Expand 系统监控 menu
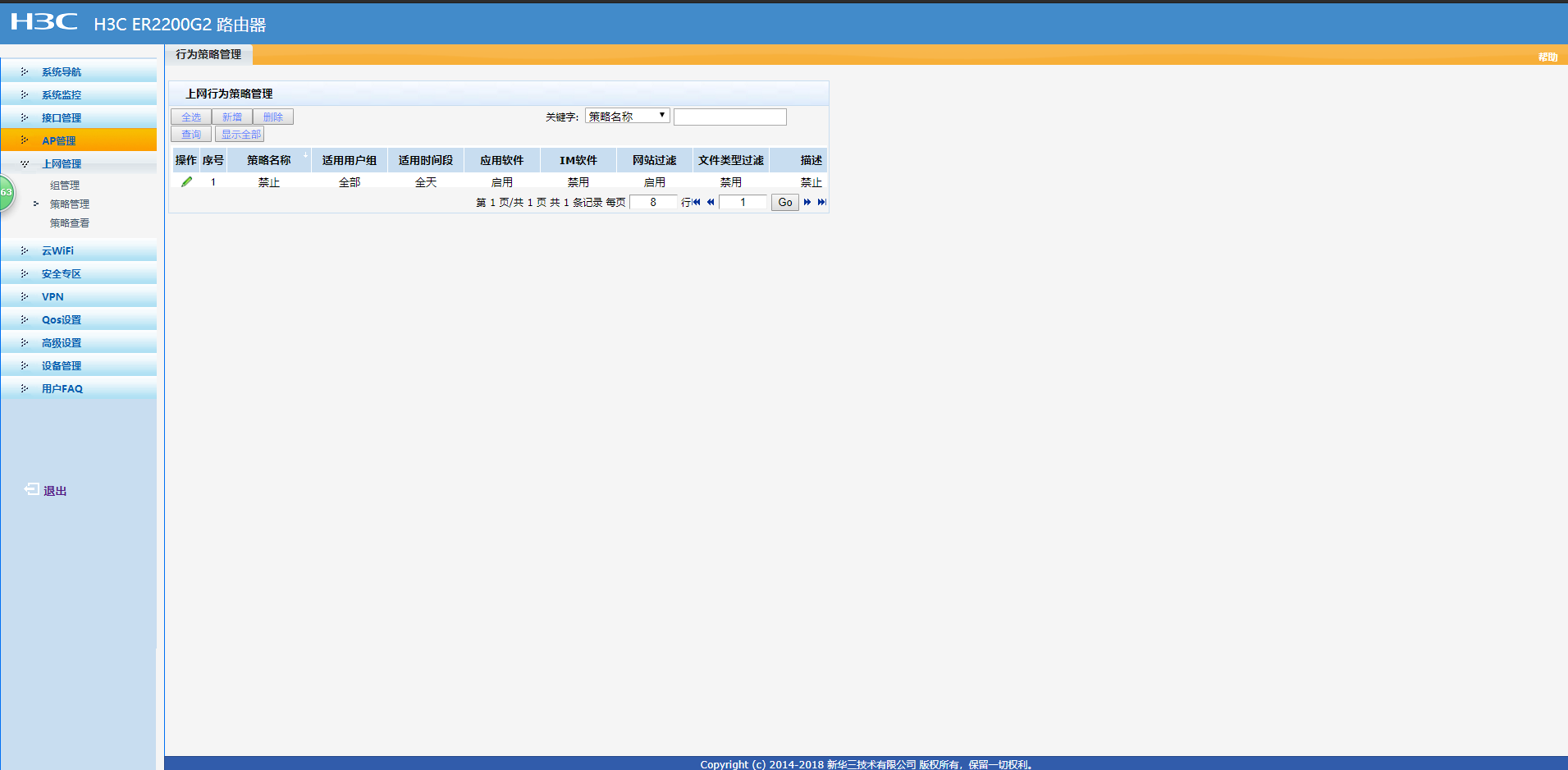Viewport: 1568px width, 770px height. tap(79, 95)
